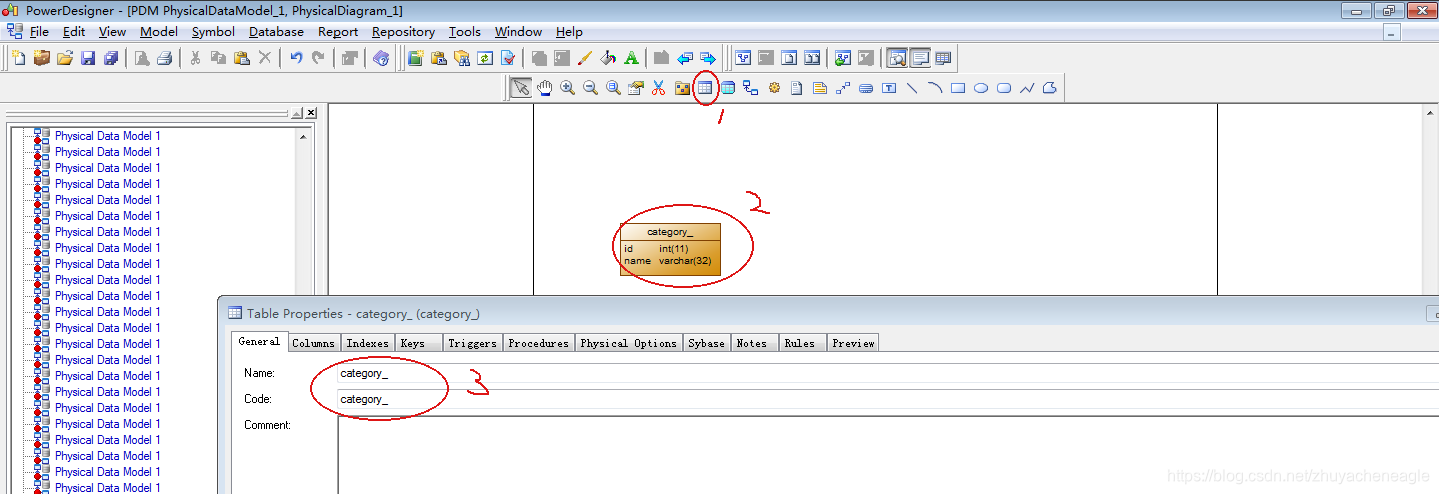The image size is (1439, 494).
Task: Select the Rounded Rectangle tool
Action: [1004, 88]
